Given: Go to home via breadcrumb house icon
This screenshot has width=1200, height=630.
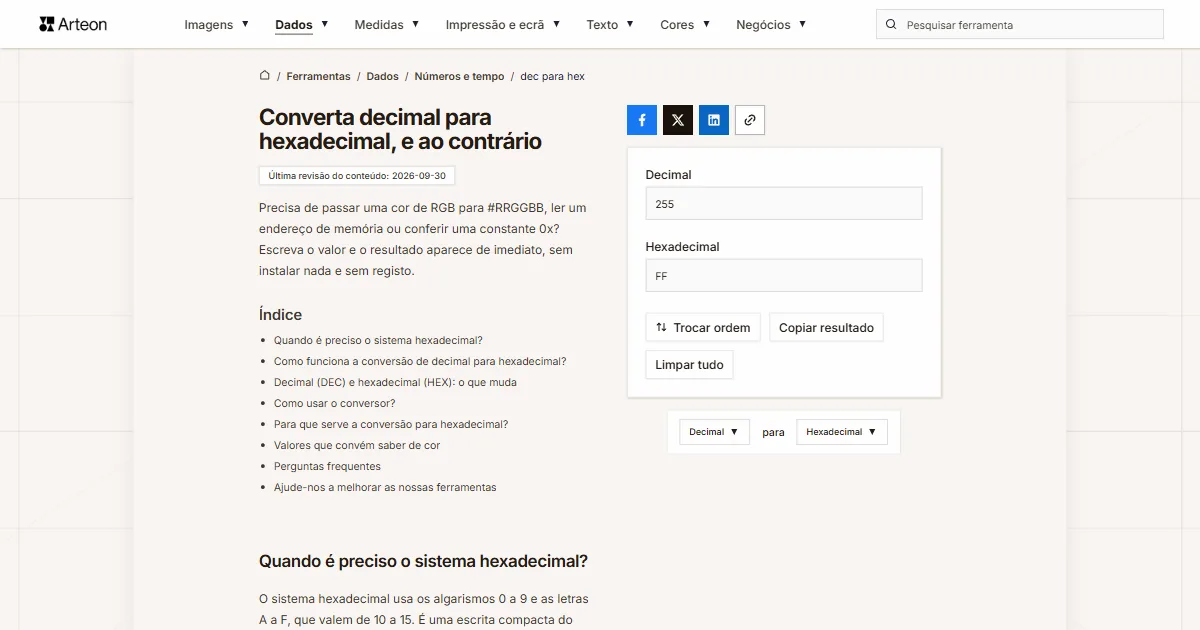Looking at the screenshot, I should coord(265,76).
